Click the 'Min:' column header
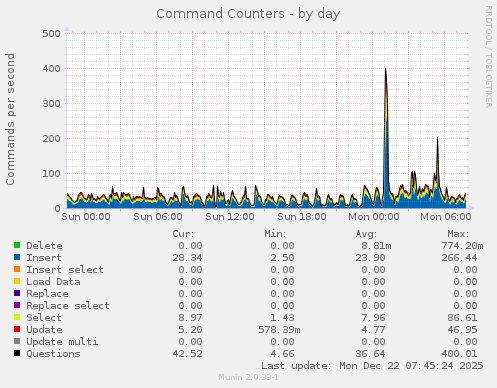The height and width of the screenshot is (388, 497). click(275, 234)
